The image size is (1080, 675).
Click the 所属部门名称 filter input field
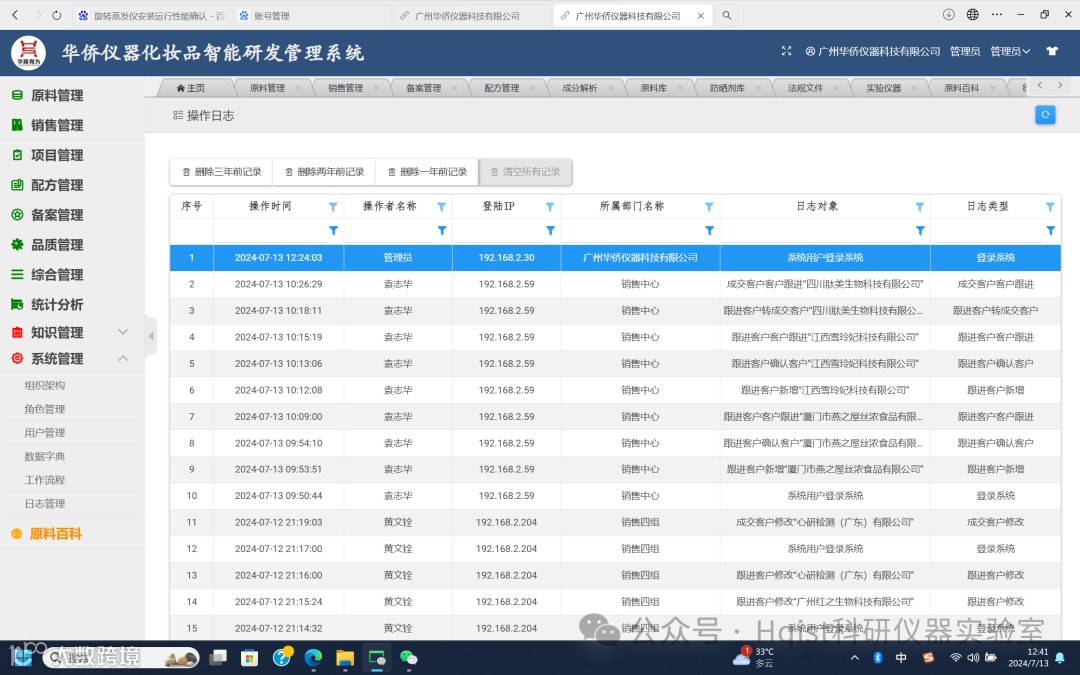click(632, 231)
